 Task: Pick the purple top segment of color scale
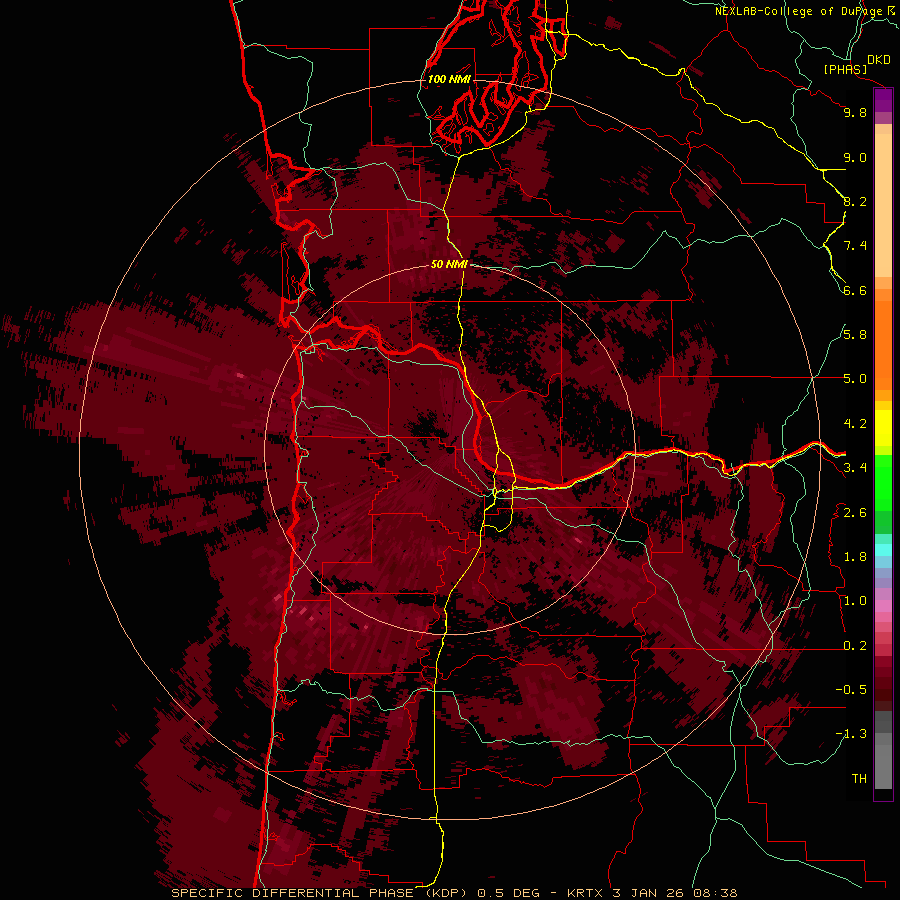coord(883,101)
